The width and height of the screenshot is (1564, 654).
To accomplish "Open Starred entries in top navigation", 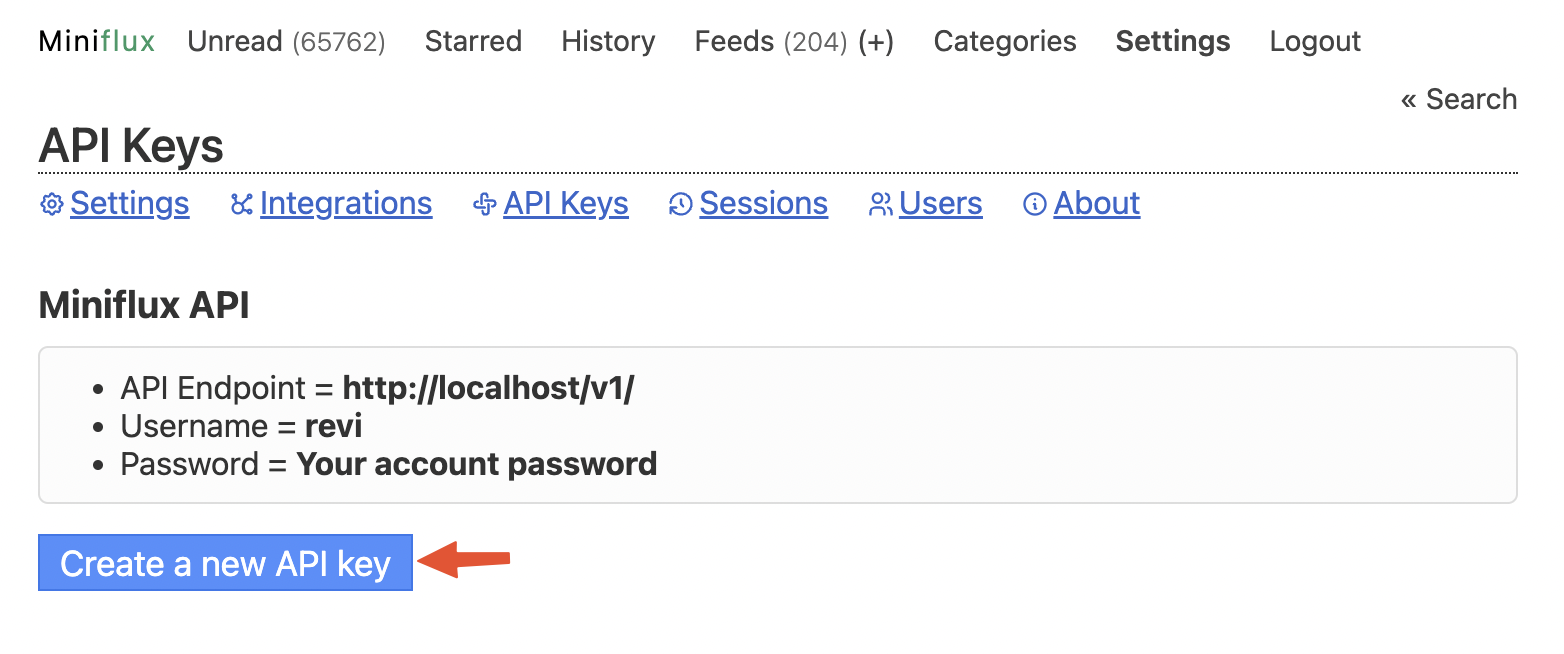I will [473, 41].
